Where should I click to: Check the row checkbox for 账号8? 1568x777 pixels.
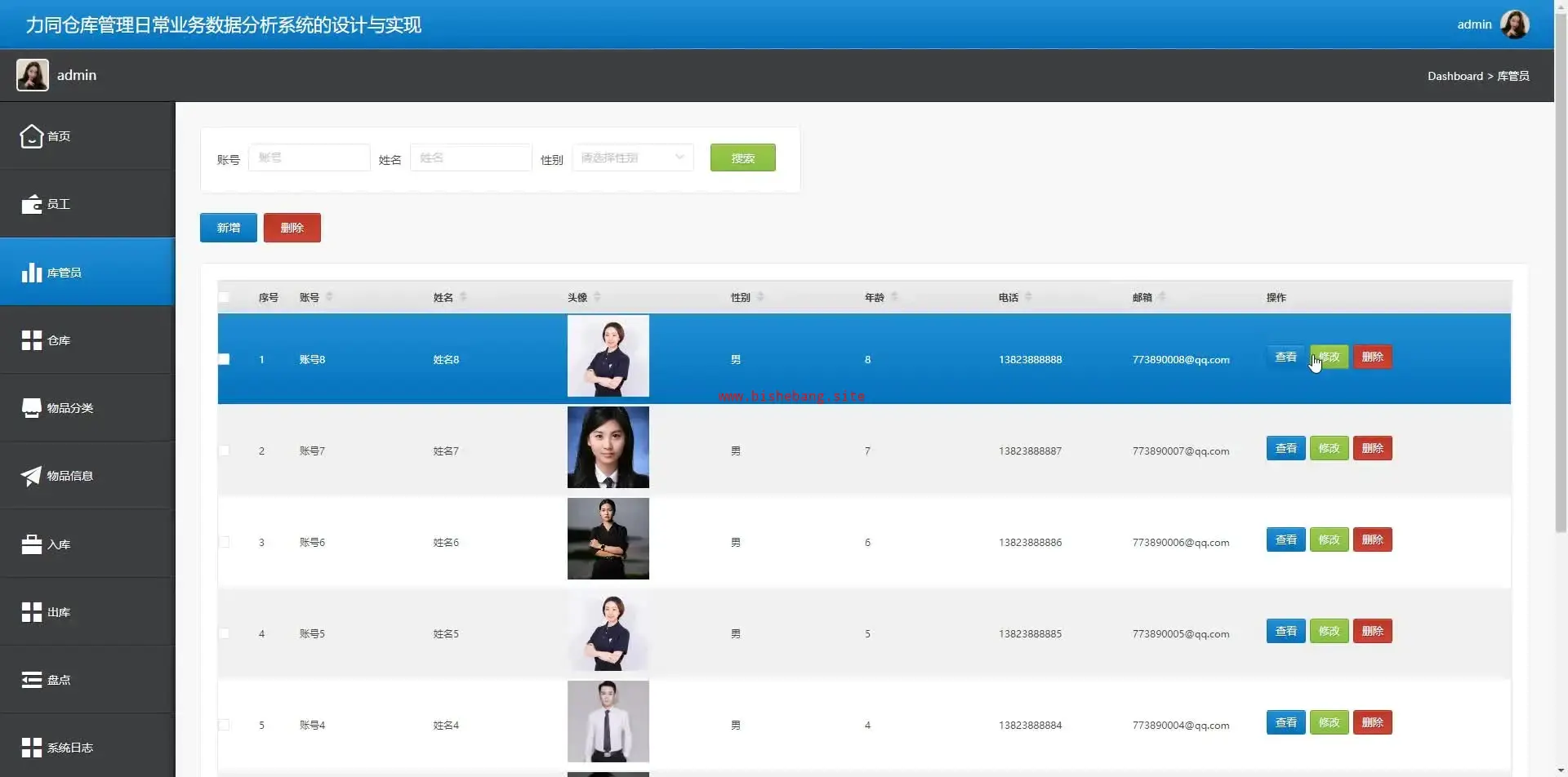tap(224, 359)
